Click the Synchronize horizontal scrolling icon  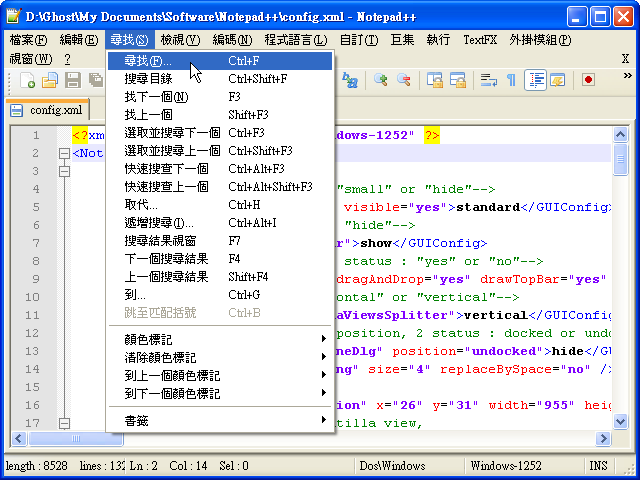(458, 80)
